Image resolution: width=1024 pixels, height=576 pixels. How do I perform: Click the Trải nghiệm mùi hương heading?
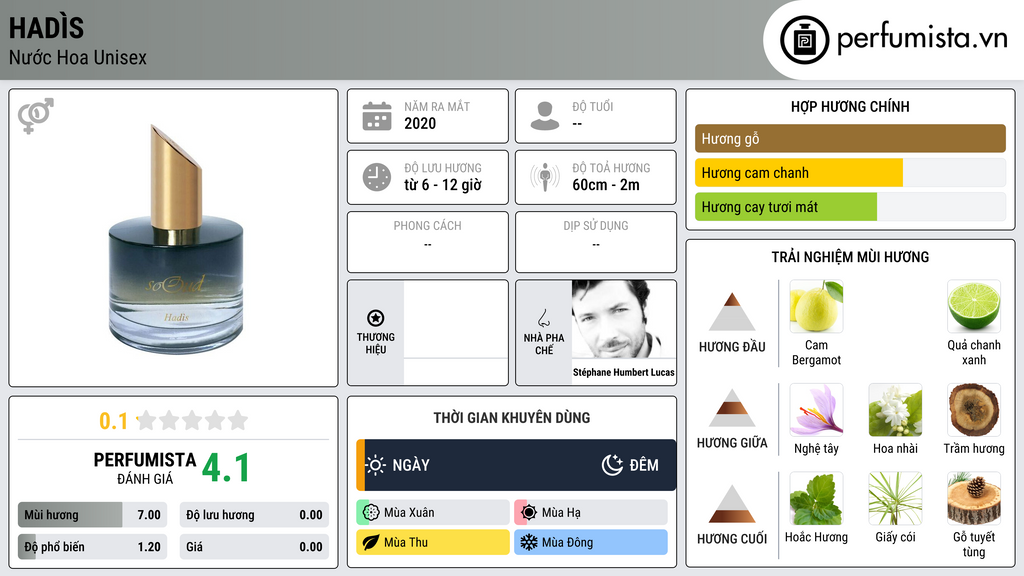click(x=850, y=257)
